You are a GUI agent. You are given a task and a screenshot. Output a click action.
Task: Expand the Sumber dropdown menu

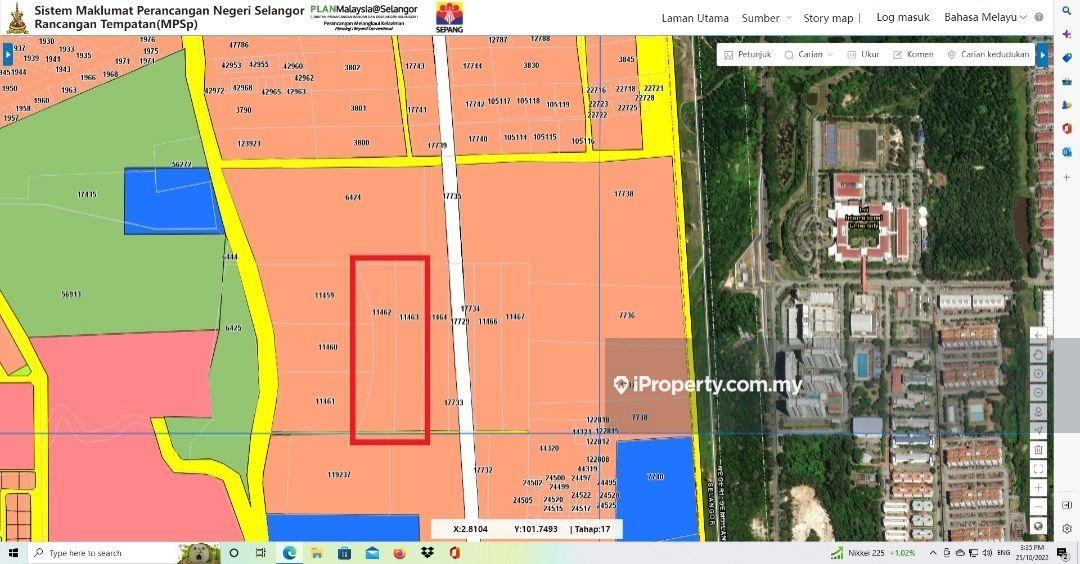(x=766, y=18)
